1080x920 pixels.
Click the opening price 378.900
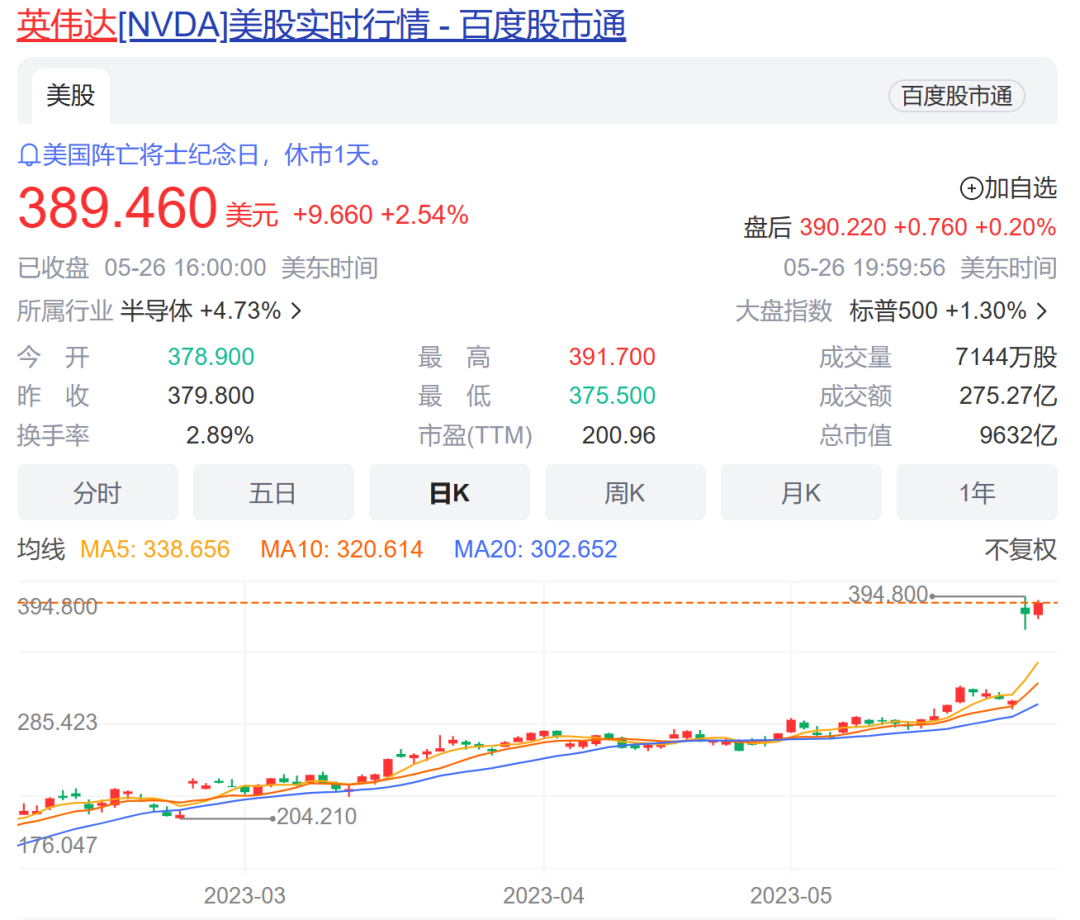(x=211, y=357)
